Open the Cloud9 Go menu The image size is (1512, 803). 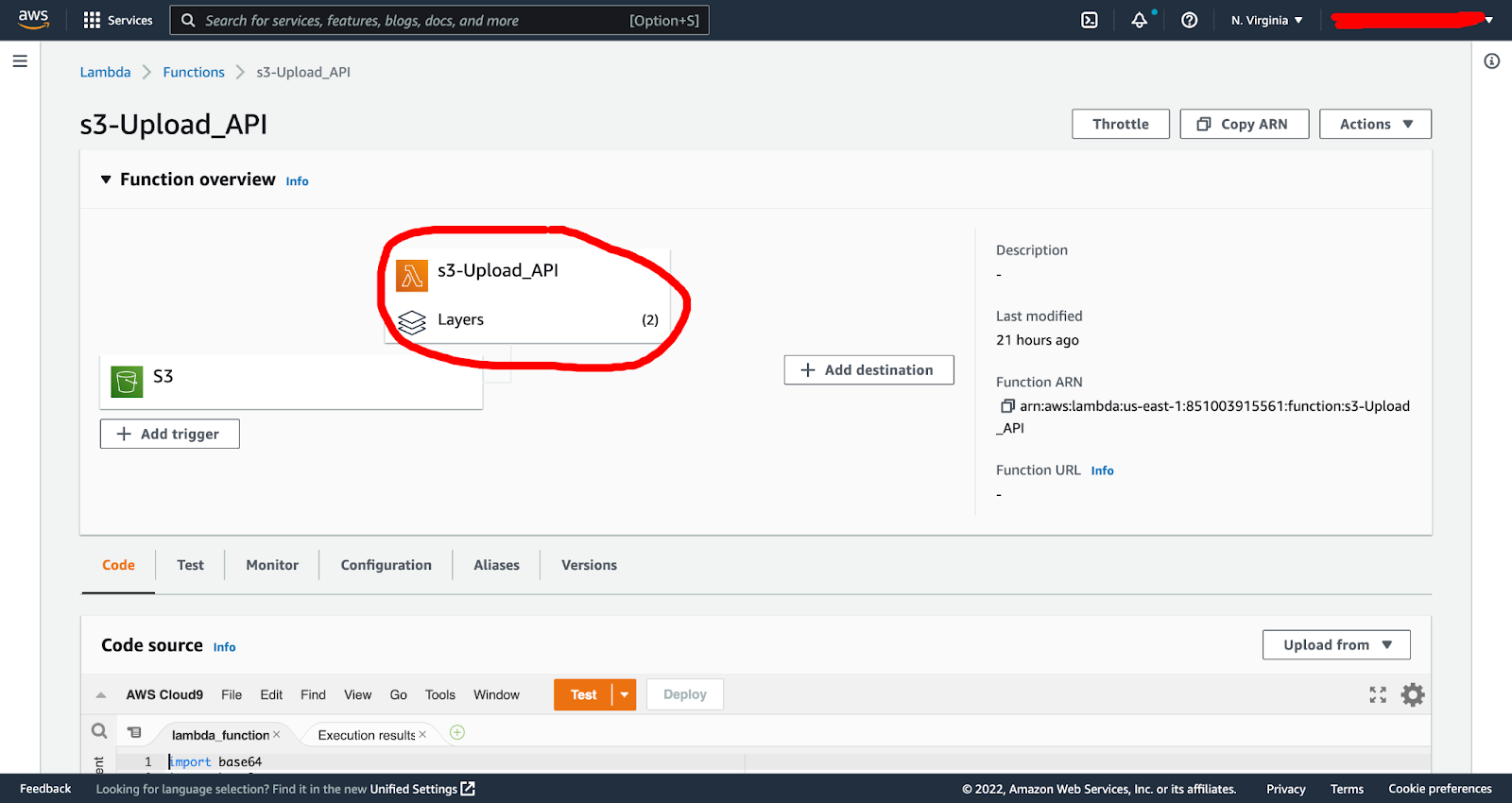398,695
